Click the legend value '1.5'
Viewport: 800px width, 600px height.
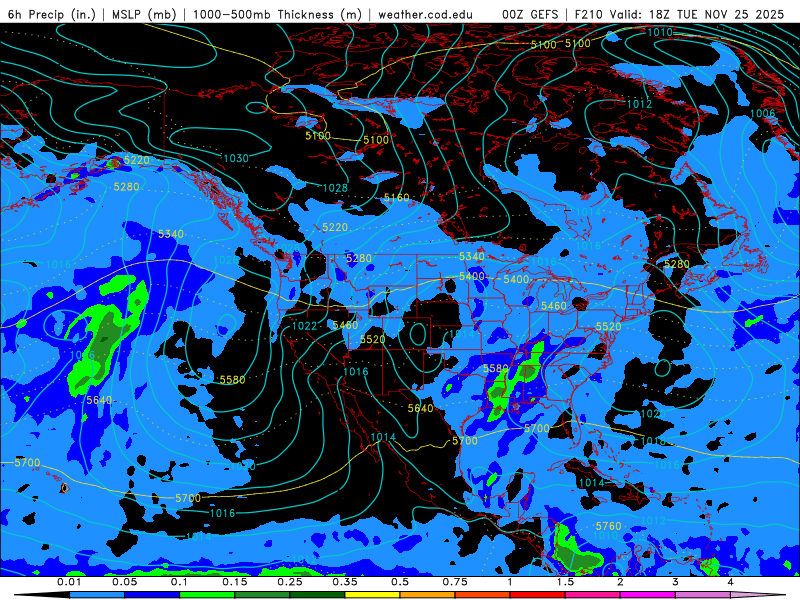pos(565,582)
